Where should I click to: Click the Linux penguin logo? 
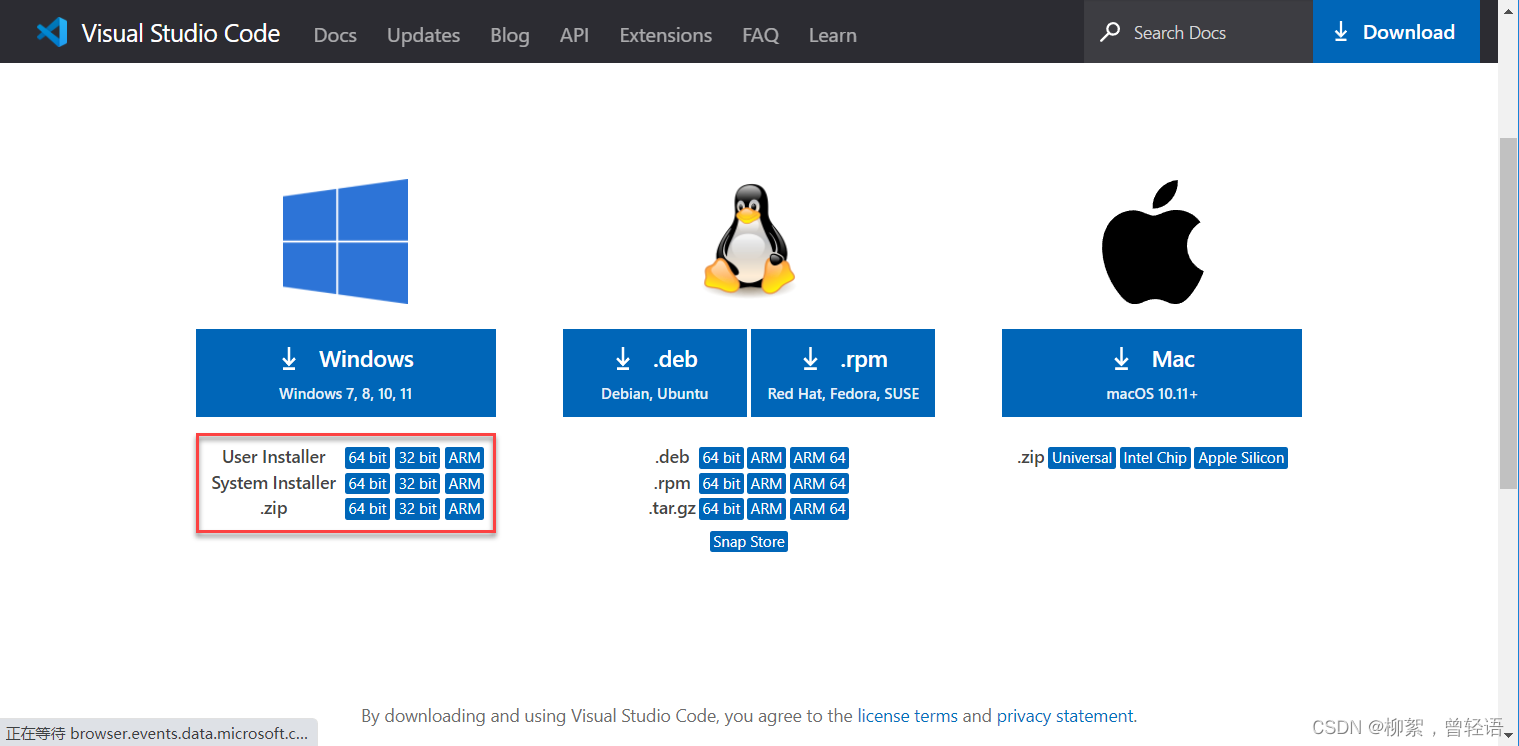tap(749, 239)
